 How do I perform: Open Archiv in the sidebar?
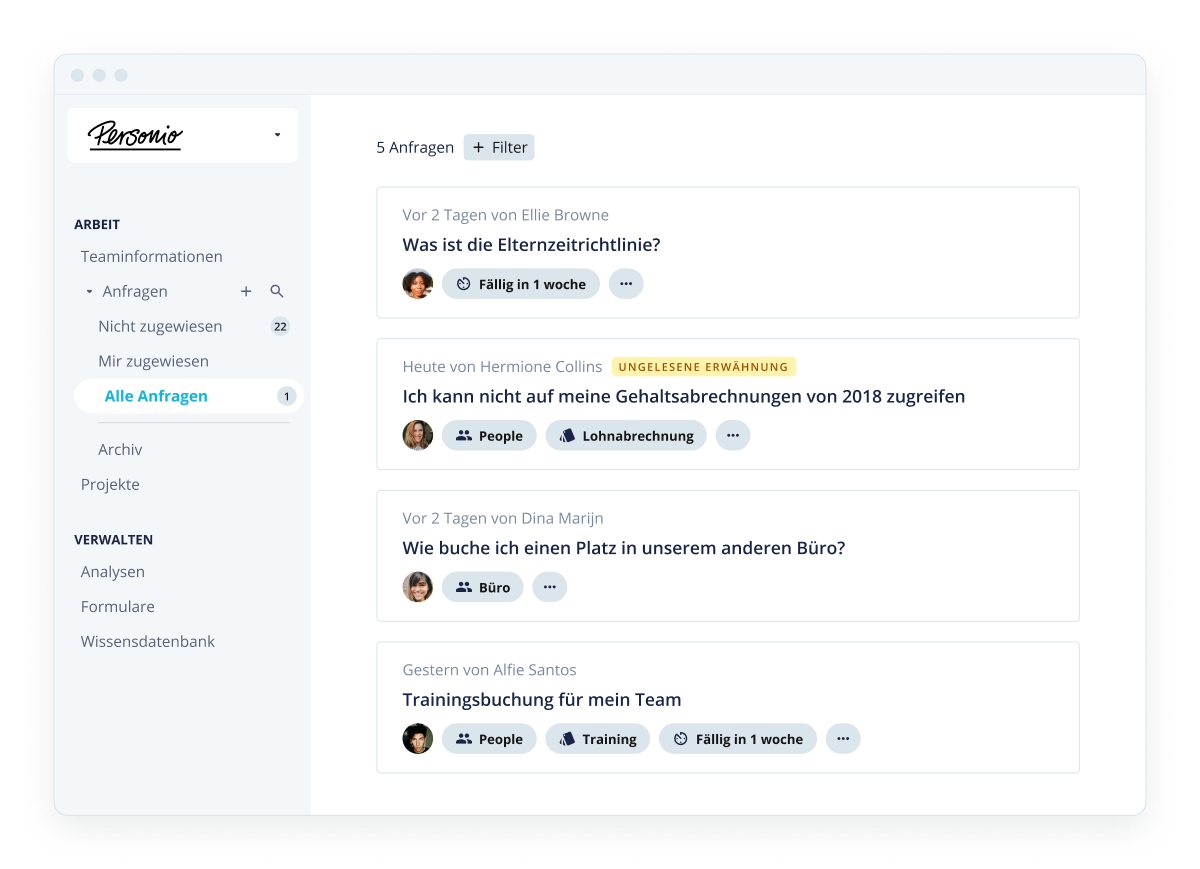coord(120,449)
